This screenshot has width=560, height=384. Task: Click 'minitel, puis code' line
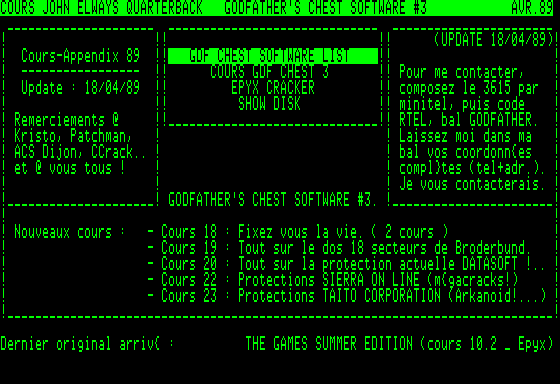point(462,104)
